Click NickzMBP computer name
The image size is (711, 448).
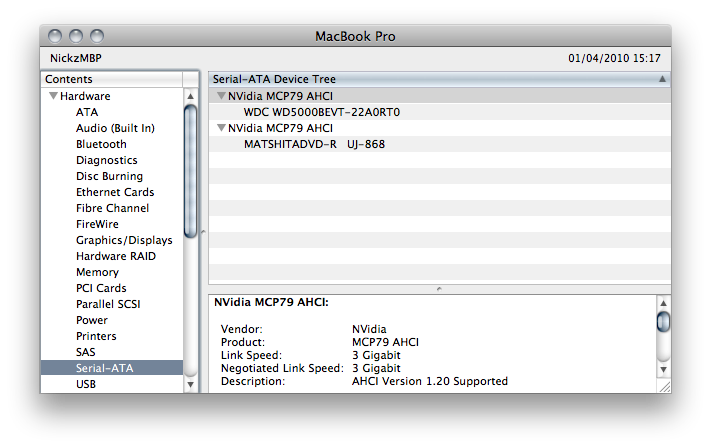(x=76, y=58)
